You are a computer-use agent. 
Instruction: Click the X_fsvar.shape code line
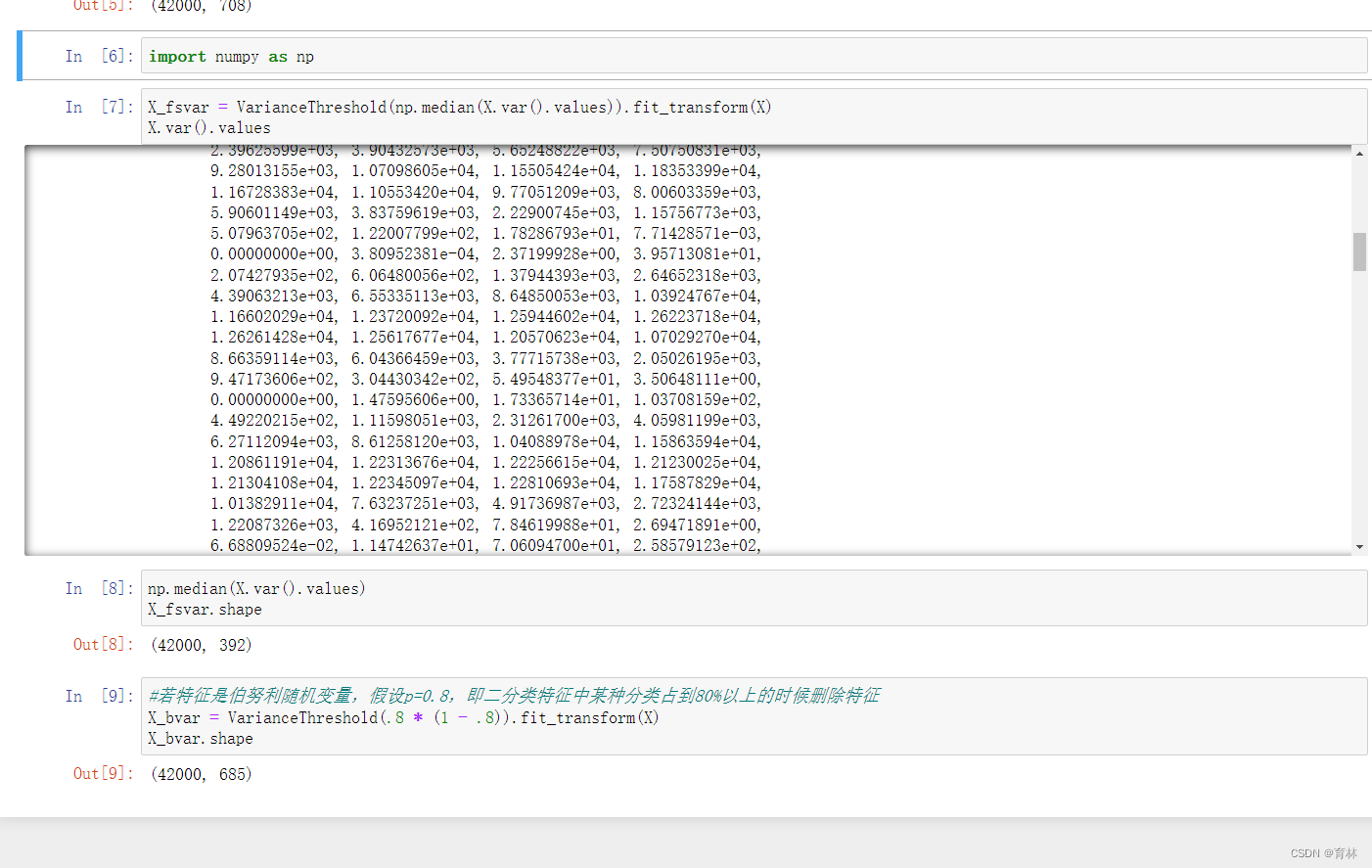205,610
